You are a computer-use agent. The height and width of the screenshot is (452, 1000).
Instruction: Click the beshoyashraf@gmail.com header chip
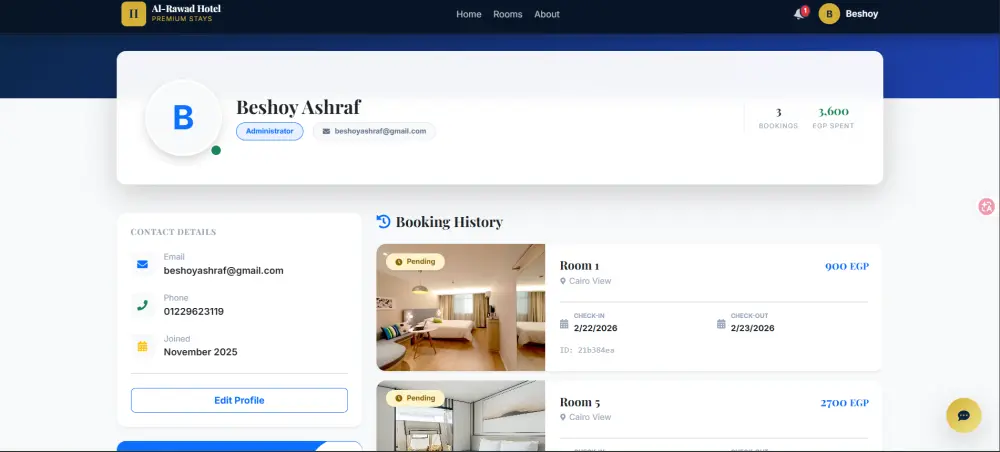(374, 131)
